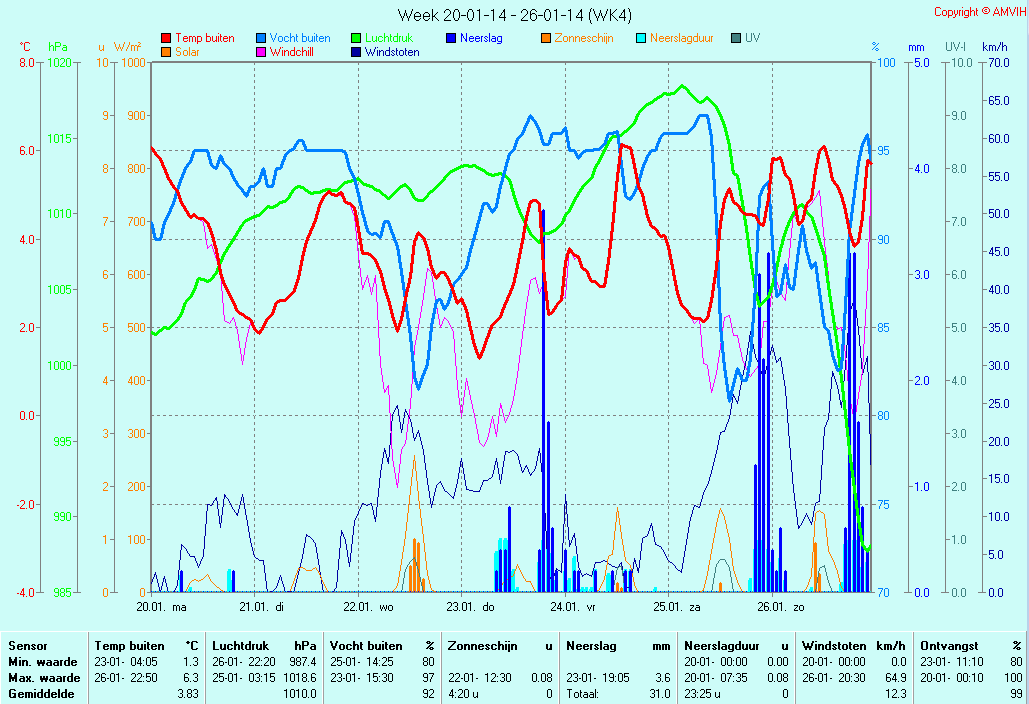This screenshot has height=704, width=1029.
Task: Click the Copyright AMVIH text
Action: coord(978,12)
